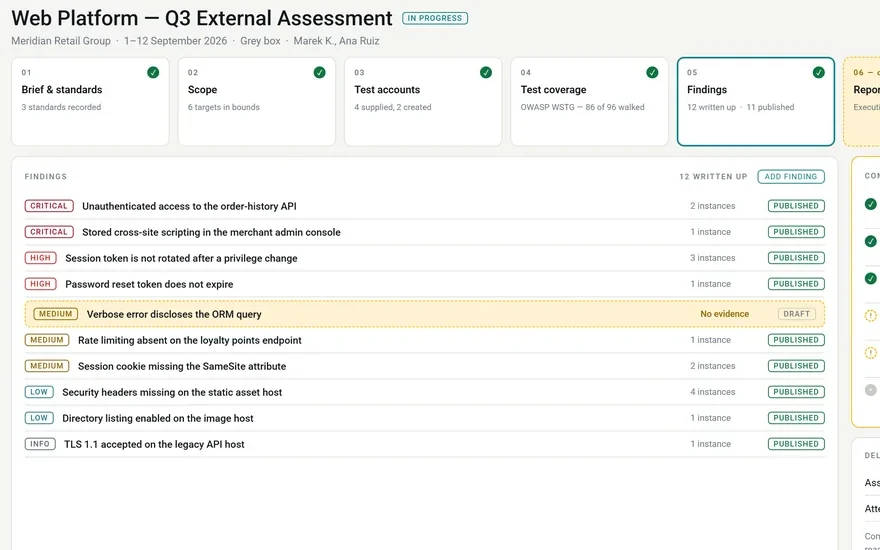This screenshot has height=550, width=880.
Task: Click '4 instances' on Security headers row
Action: coord(713,392)
